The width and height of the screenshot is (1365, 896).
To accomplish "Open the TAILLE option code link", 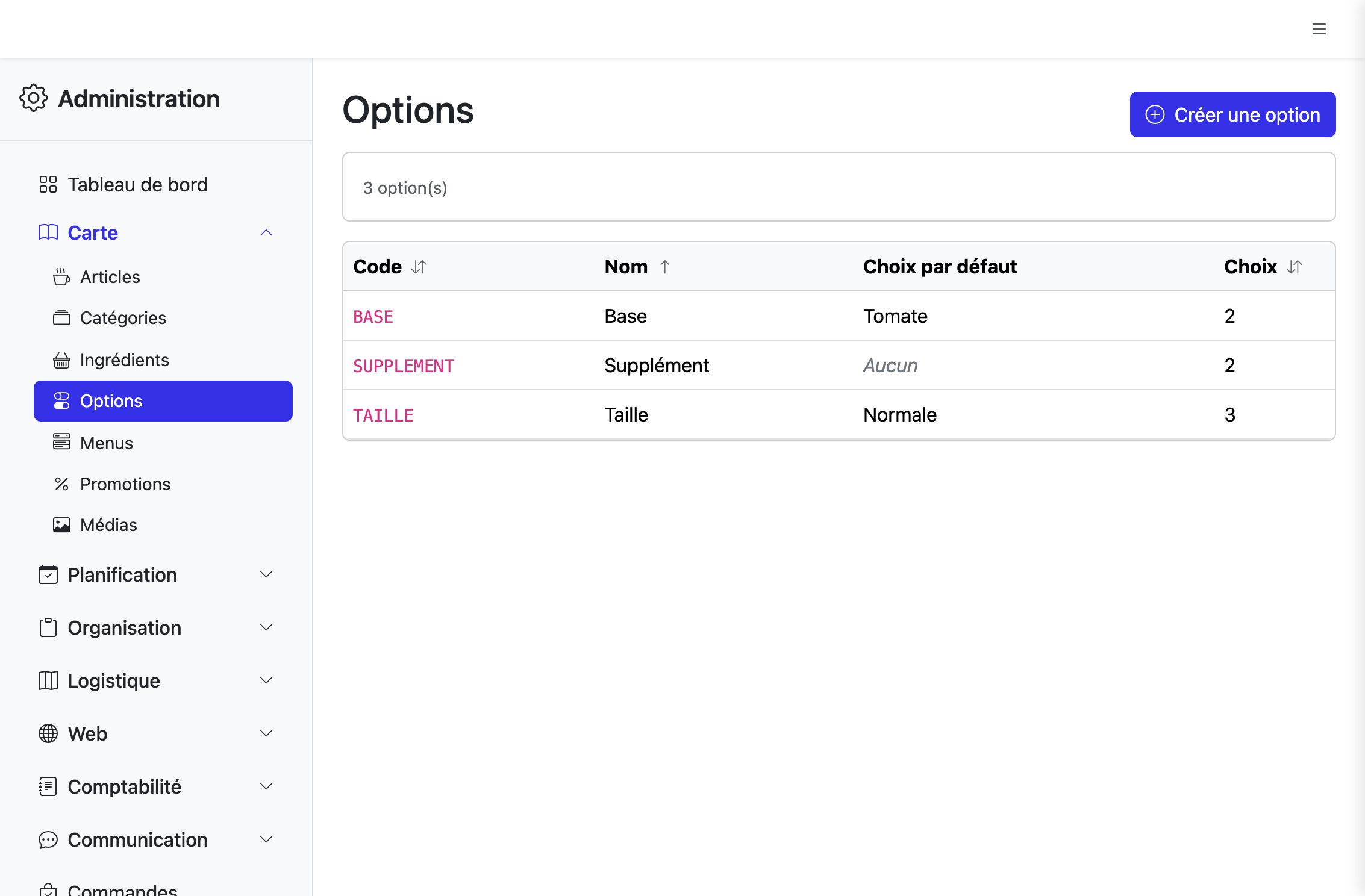I will 383,415.
